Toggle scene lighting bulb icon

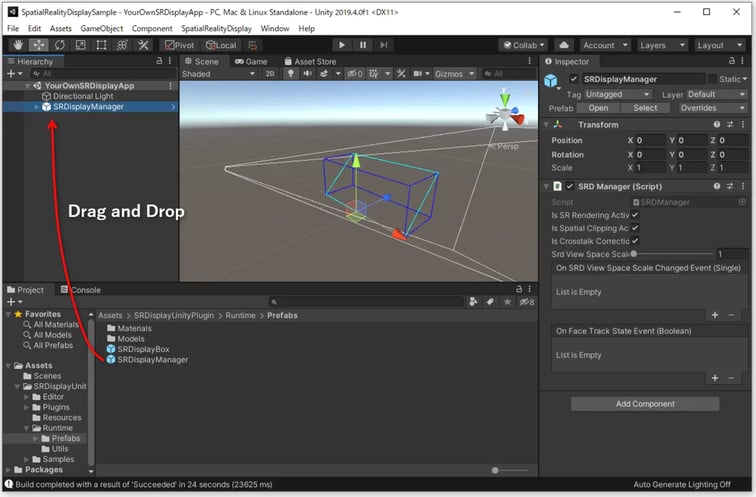click(291, 73)
